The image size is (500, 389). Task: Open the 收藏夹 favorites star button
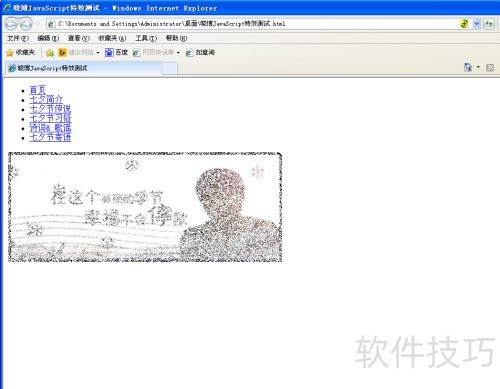pos(21,52)
